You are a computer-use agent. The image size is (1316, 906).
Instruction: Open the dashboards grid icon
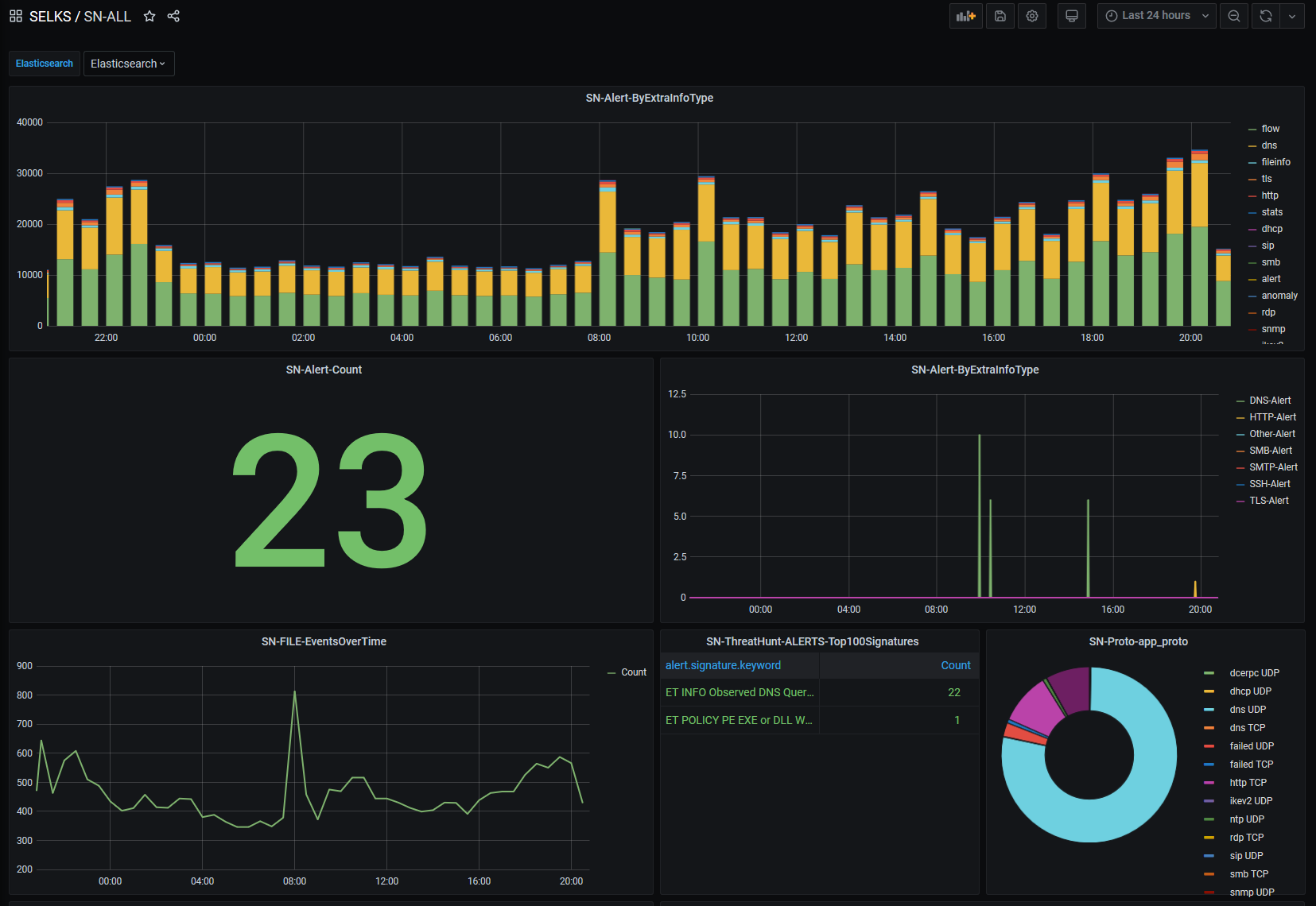(16, 16)
